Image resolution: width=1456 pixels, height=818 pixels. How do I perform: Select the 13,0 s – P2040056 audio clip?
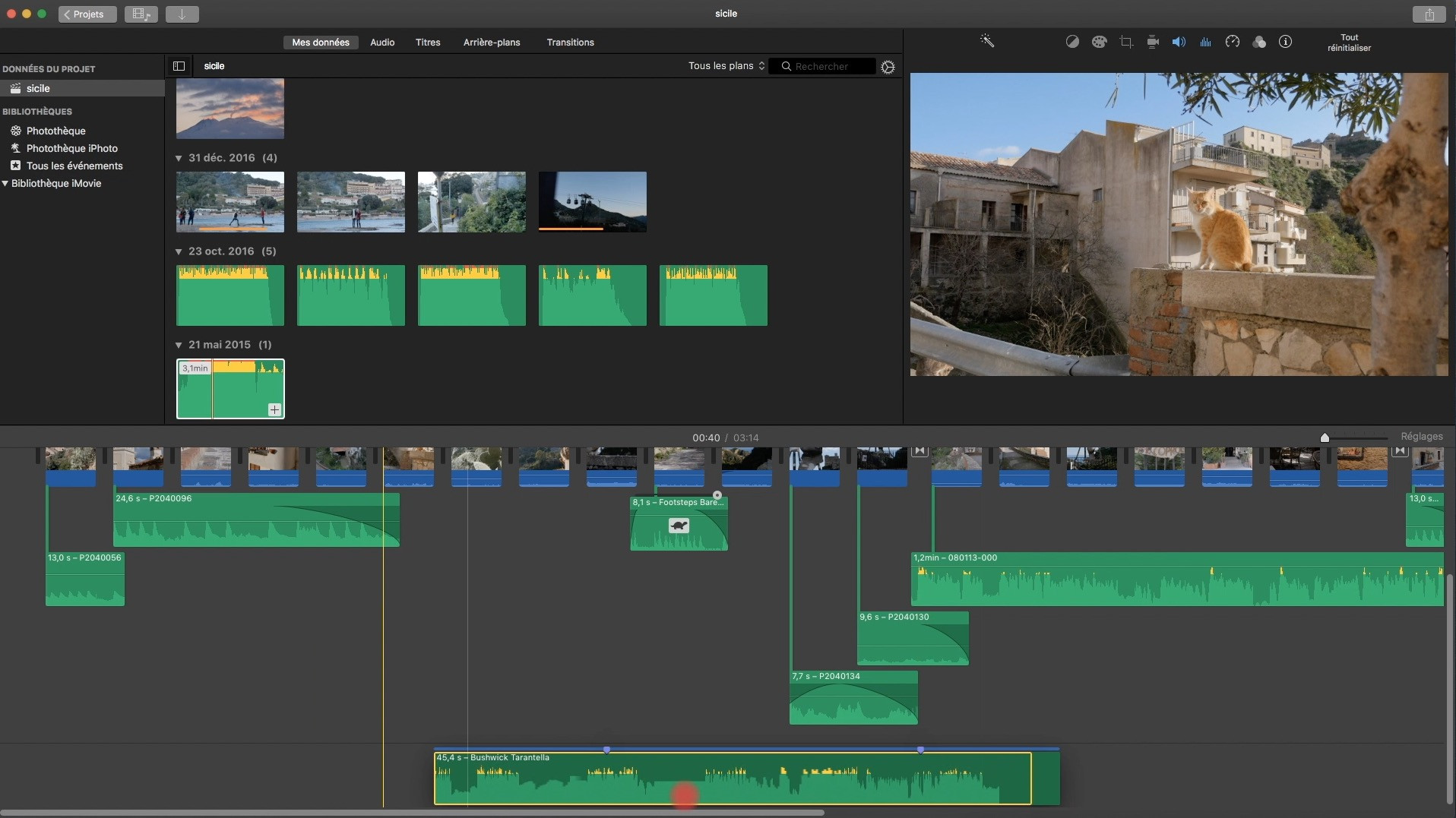click(85, 579)
